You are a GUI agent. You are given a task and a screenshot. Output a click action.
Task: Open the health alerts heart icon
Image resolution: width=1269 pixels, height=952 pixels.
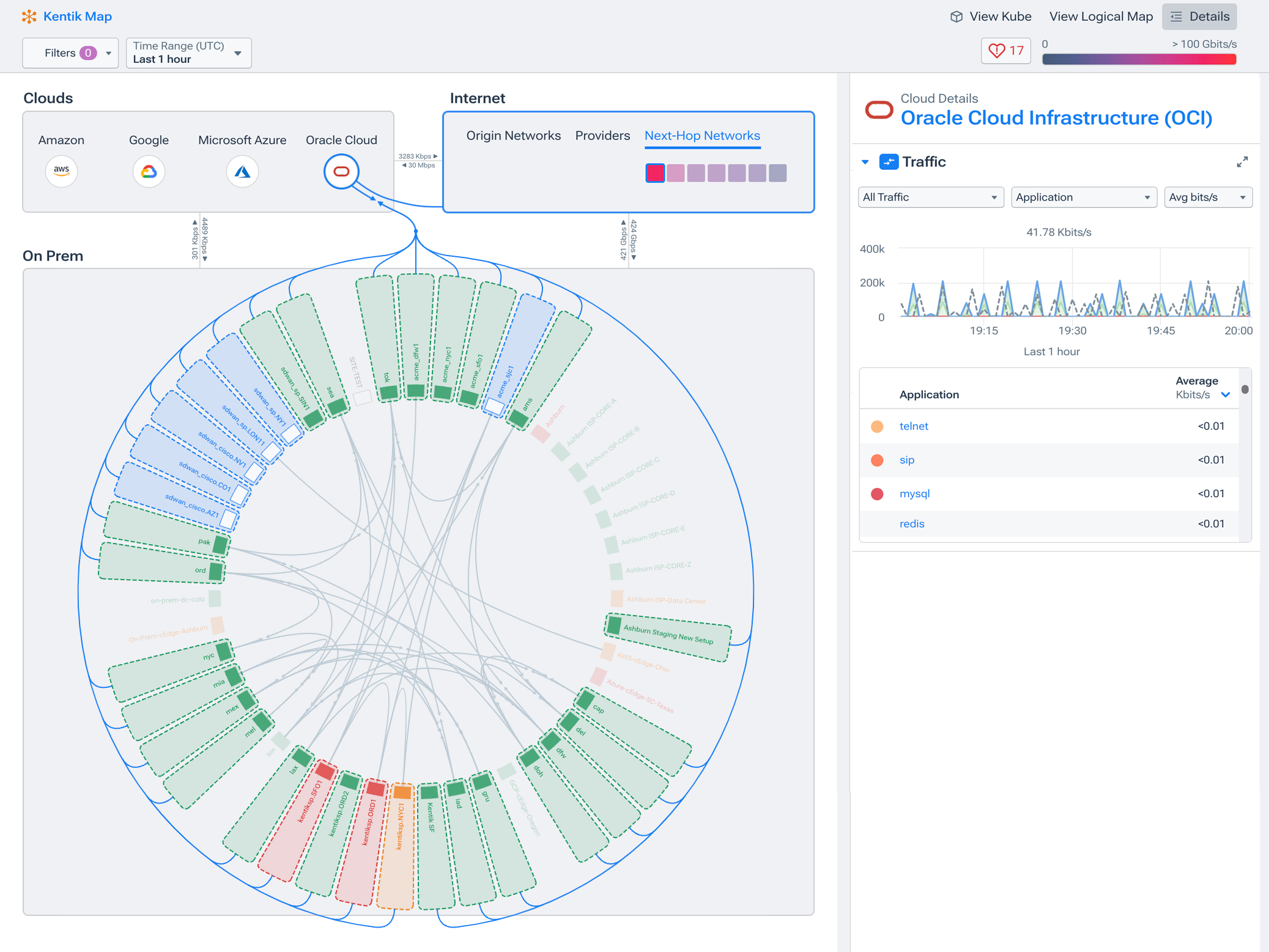coord(997,51)
